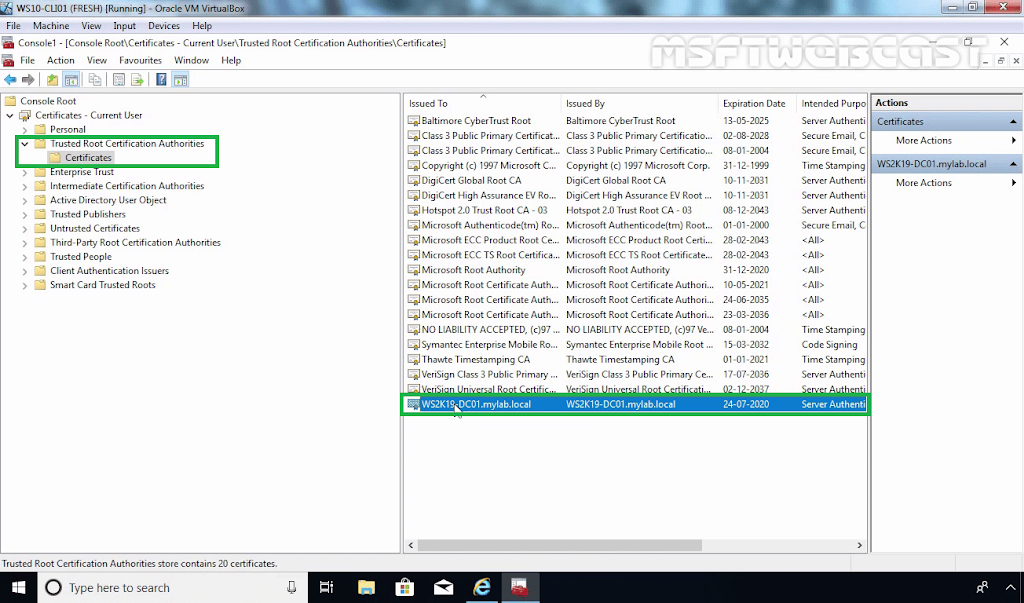Open the Mail app from the taskbar
This screenshot has height=603, width=1024.
(x=443, y=587)
